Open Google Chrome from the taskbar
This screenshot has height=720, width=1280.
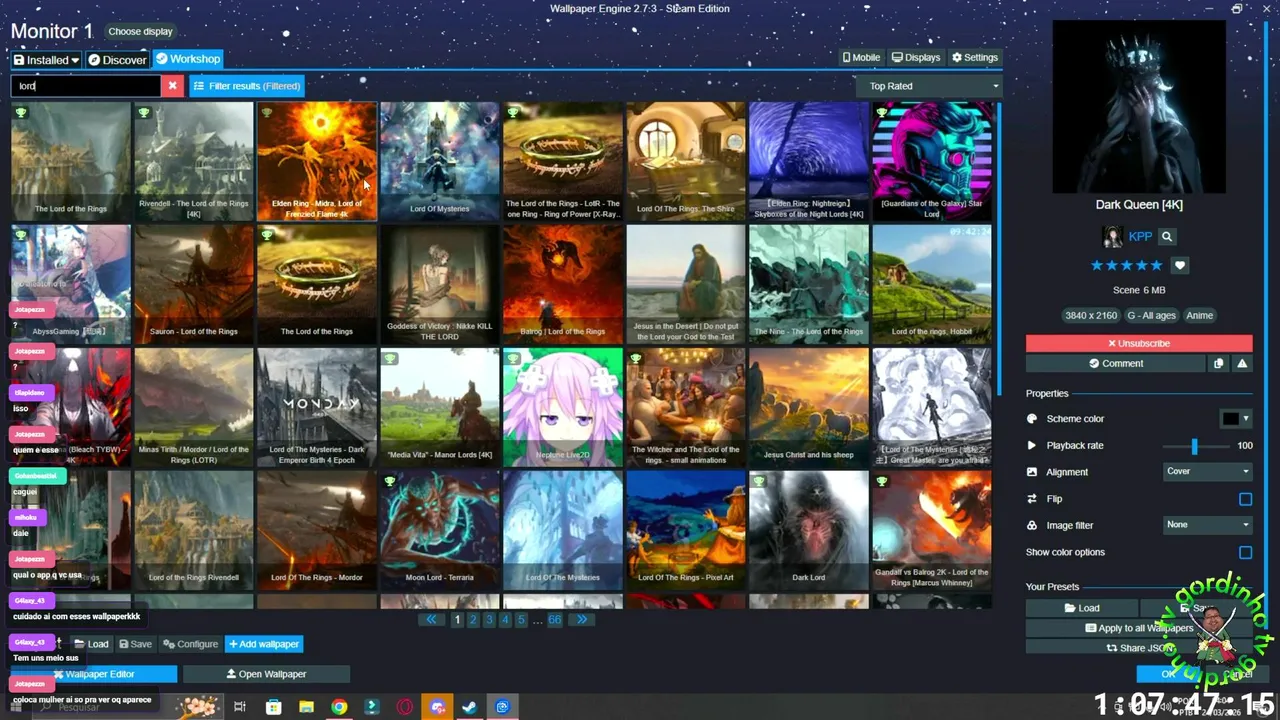click(339, 707)
